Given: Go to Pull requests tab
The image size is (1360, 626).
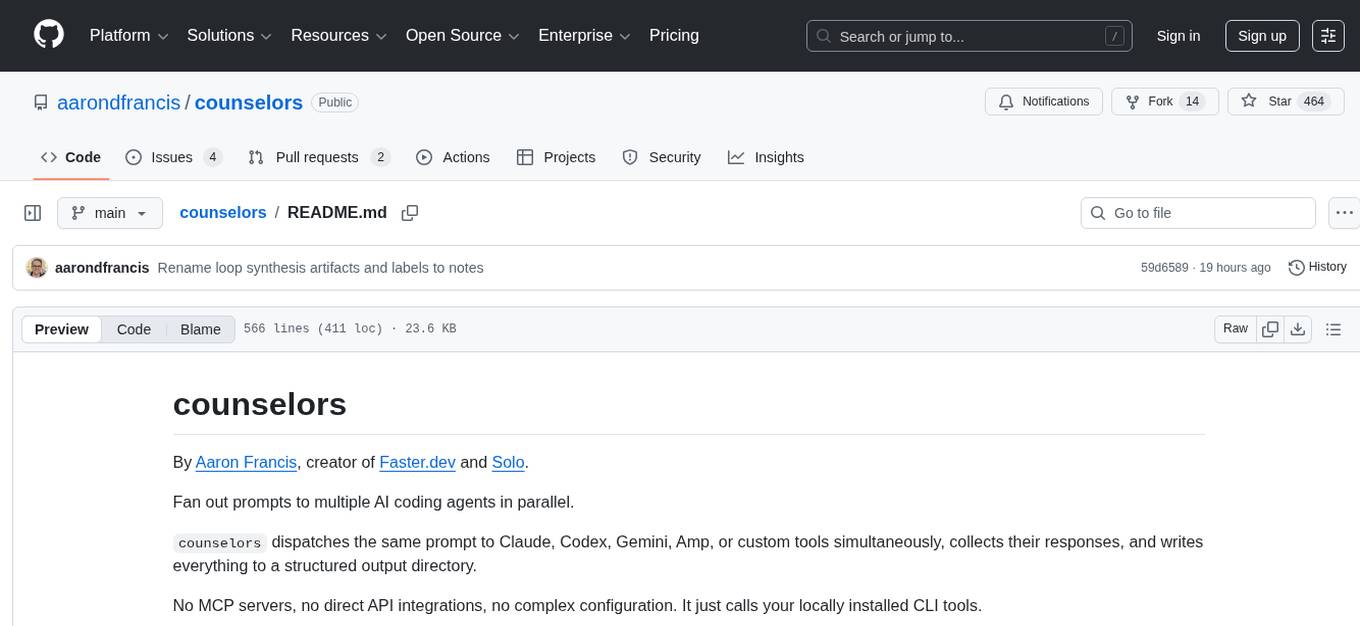Looking at the screenshot, I should click(x=318, y=157).
